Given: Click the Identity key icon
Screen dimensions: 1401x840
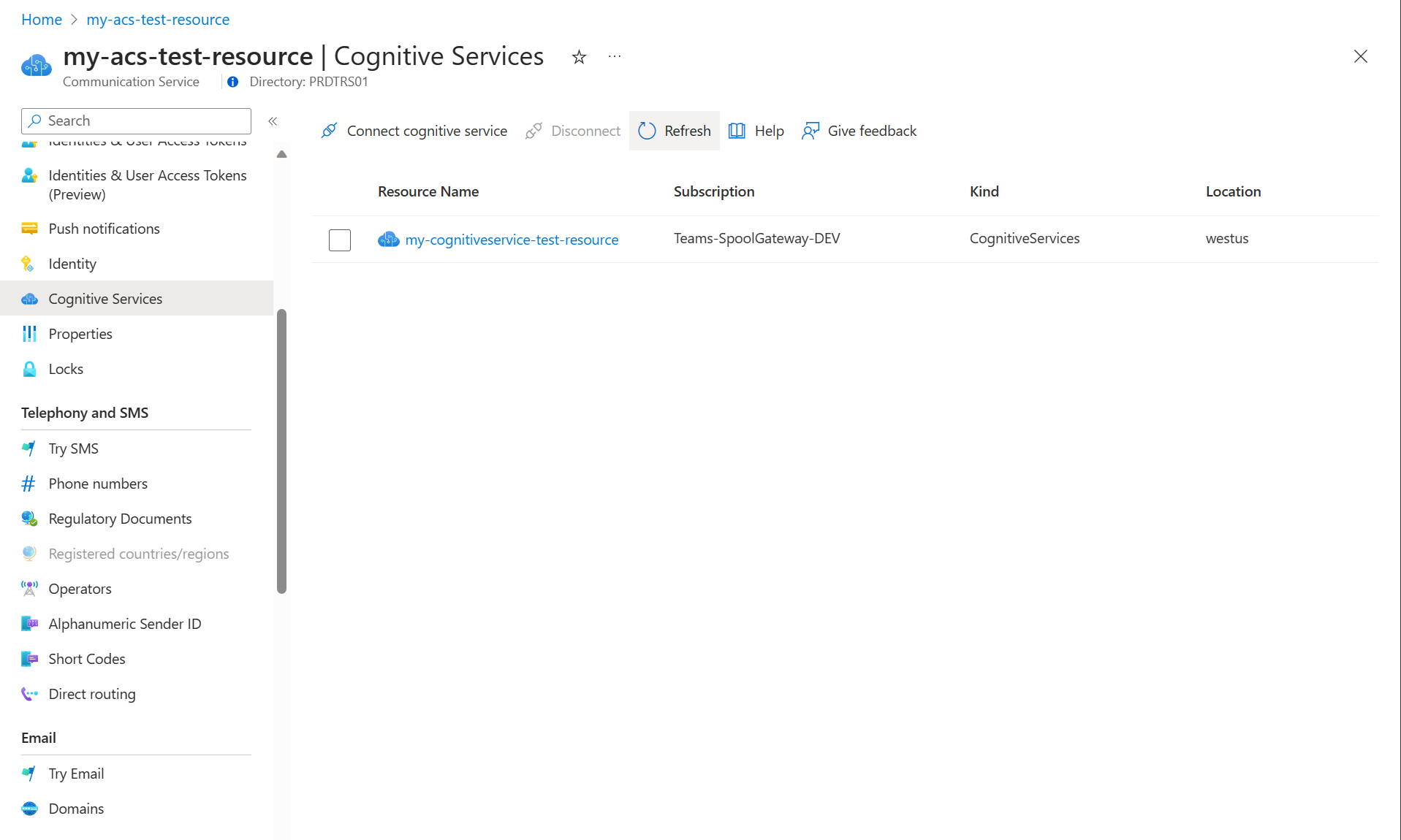Looking at the screenshot, I should point(29,264).
